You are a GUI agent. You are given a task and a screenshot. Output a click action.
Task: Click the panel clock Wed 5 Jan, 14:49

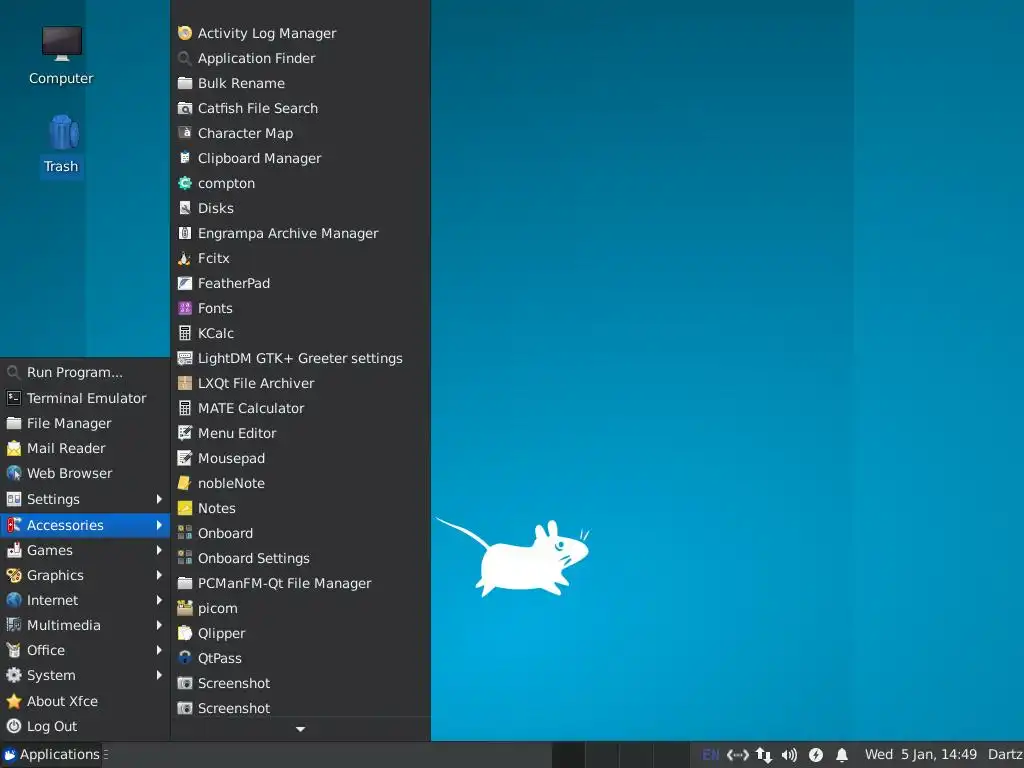click(921, 755)
